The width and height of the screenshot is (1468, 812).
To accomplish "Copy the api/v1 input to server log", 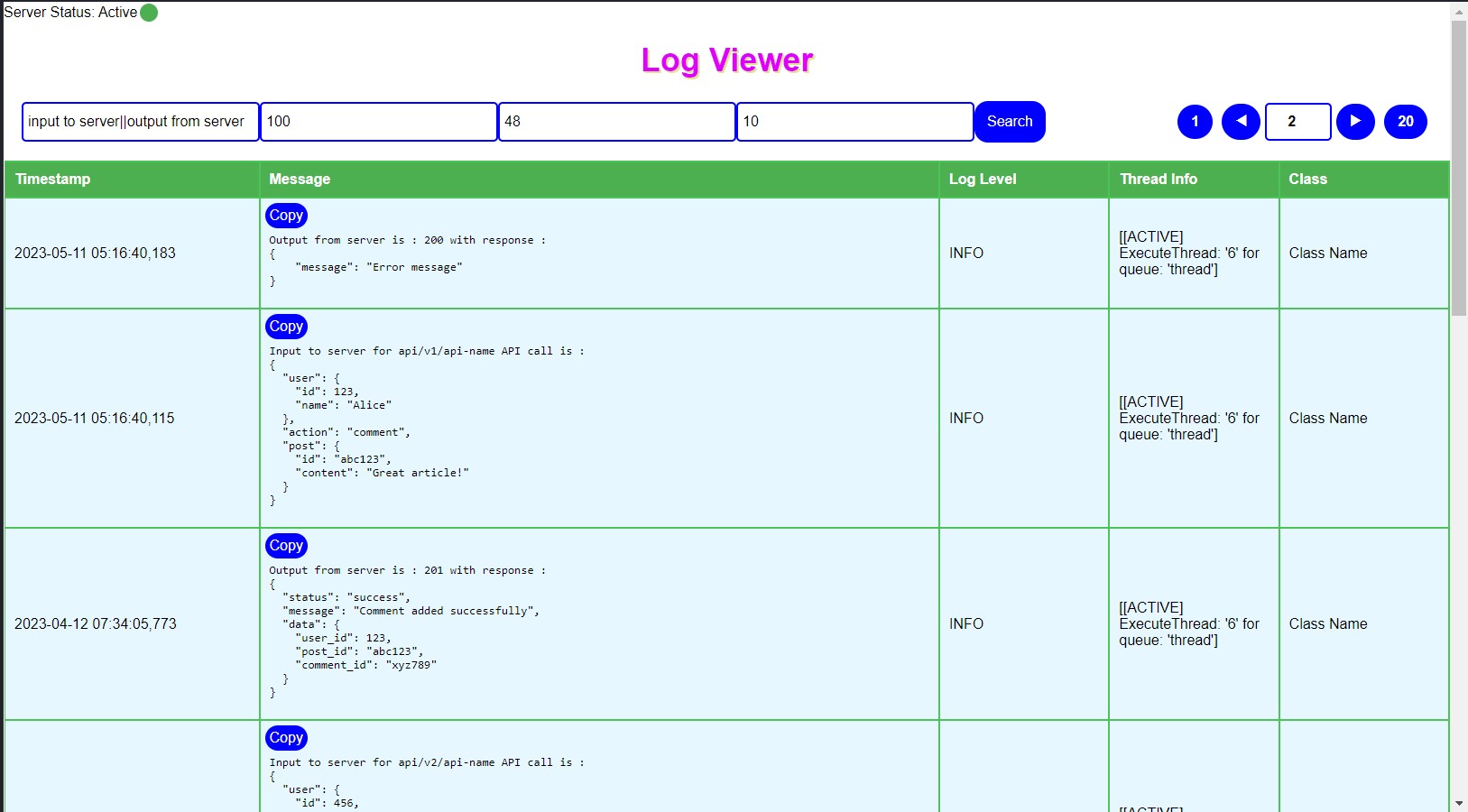I will tap(286, 327).
